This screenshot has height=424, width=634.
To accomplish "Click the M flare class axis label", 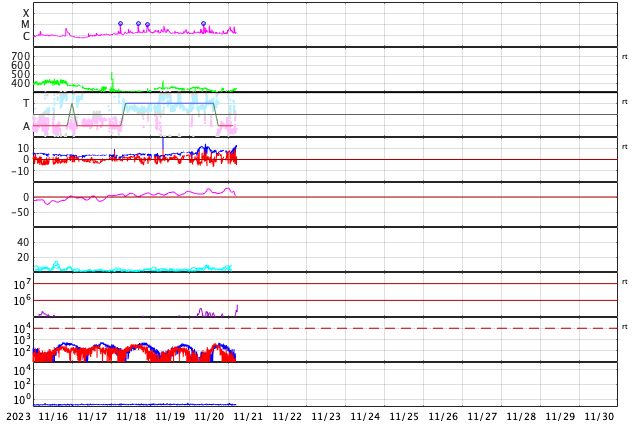I will pos(25,25).
